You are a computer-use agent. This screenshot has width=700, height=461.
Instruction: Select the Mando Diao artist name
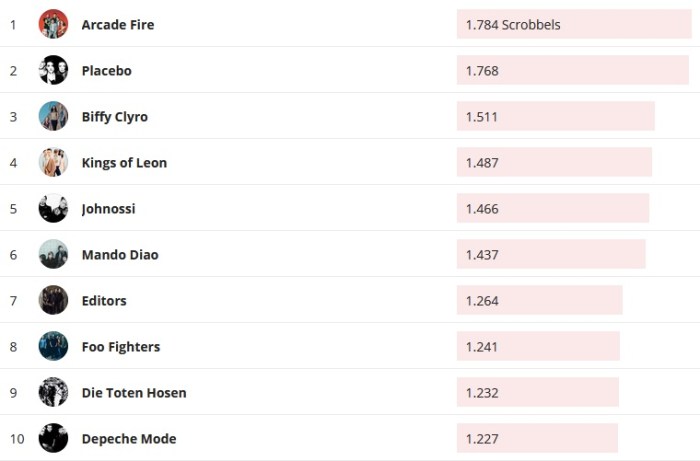120,254
